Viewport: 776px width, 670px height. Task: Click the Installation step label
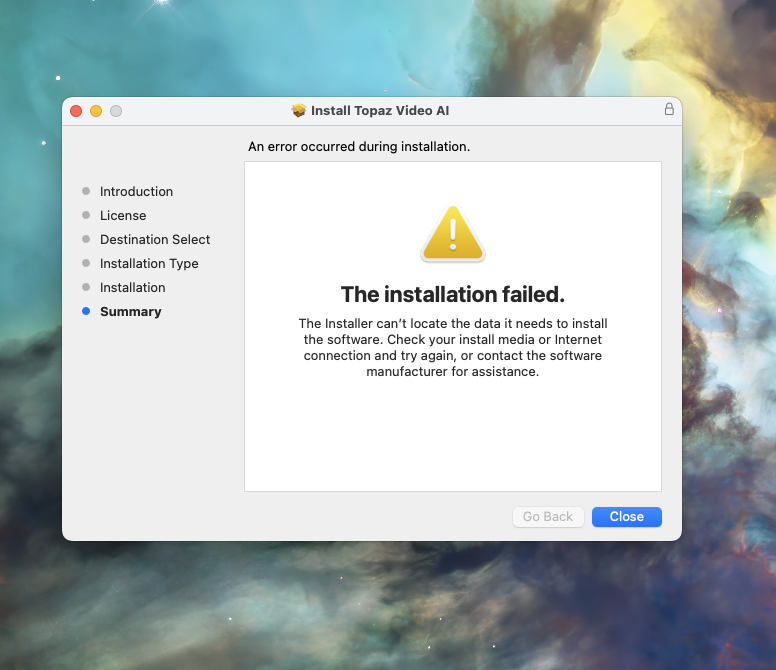(132, 287)
